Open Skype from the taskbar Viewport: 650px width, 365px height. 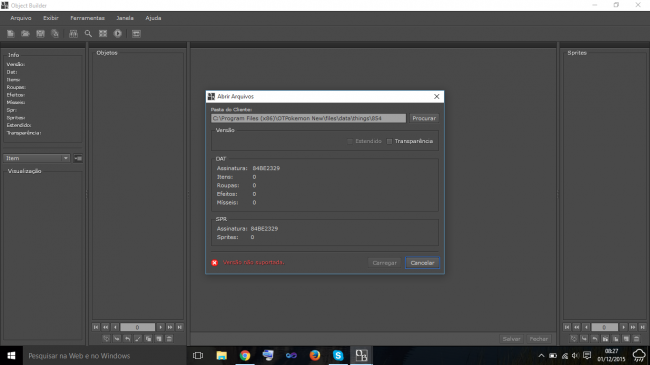click(338, 355)
